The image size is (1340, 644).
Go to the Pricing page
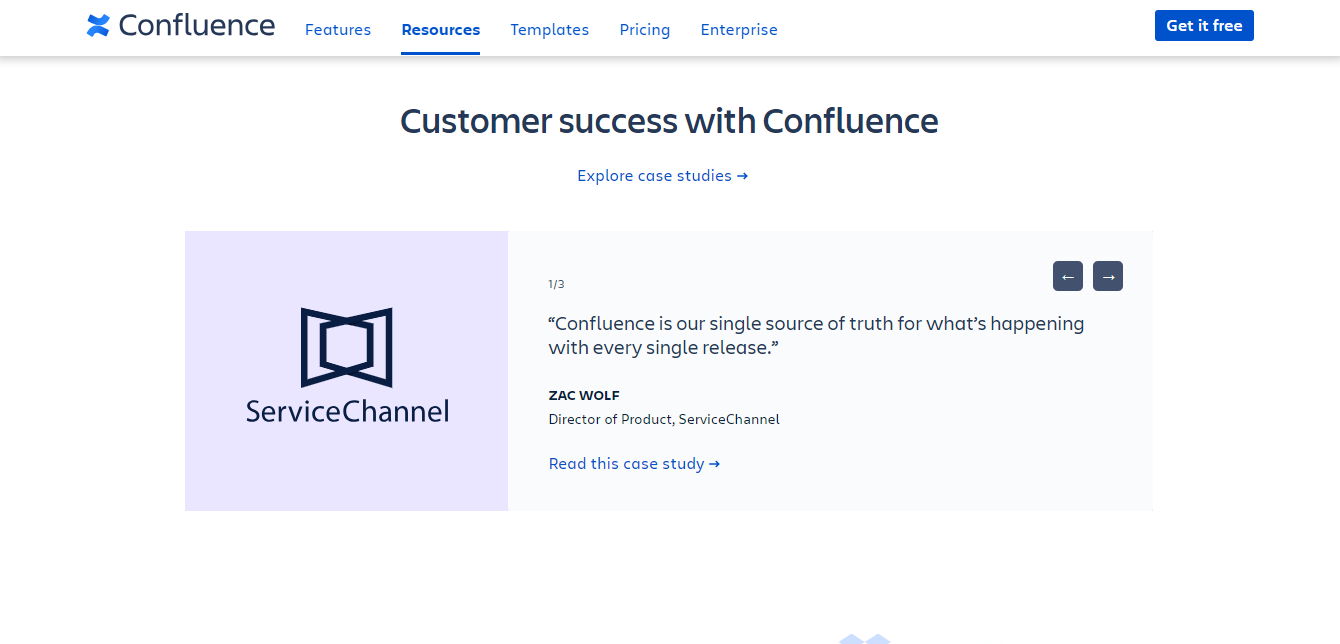(645, 30)
